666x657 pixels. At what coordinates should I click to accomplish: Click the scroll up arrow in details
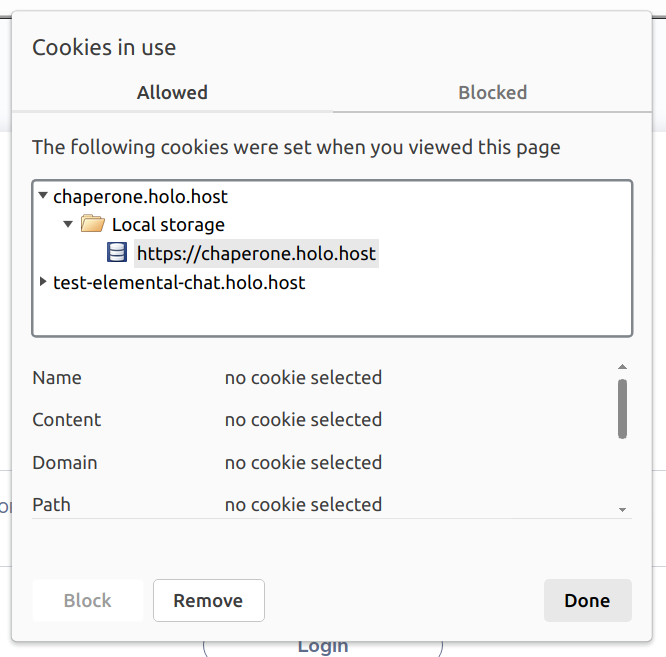coord(622,367)
